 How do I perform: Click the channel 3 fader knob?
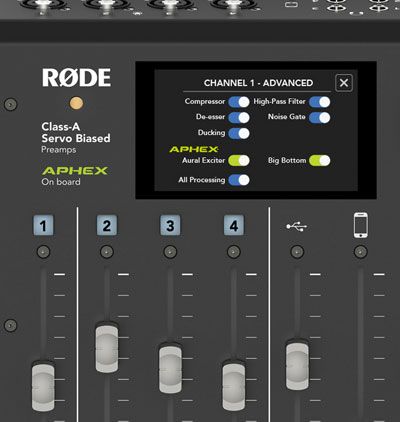170,369
